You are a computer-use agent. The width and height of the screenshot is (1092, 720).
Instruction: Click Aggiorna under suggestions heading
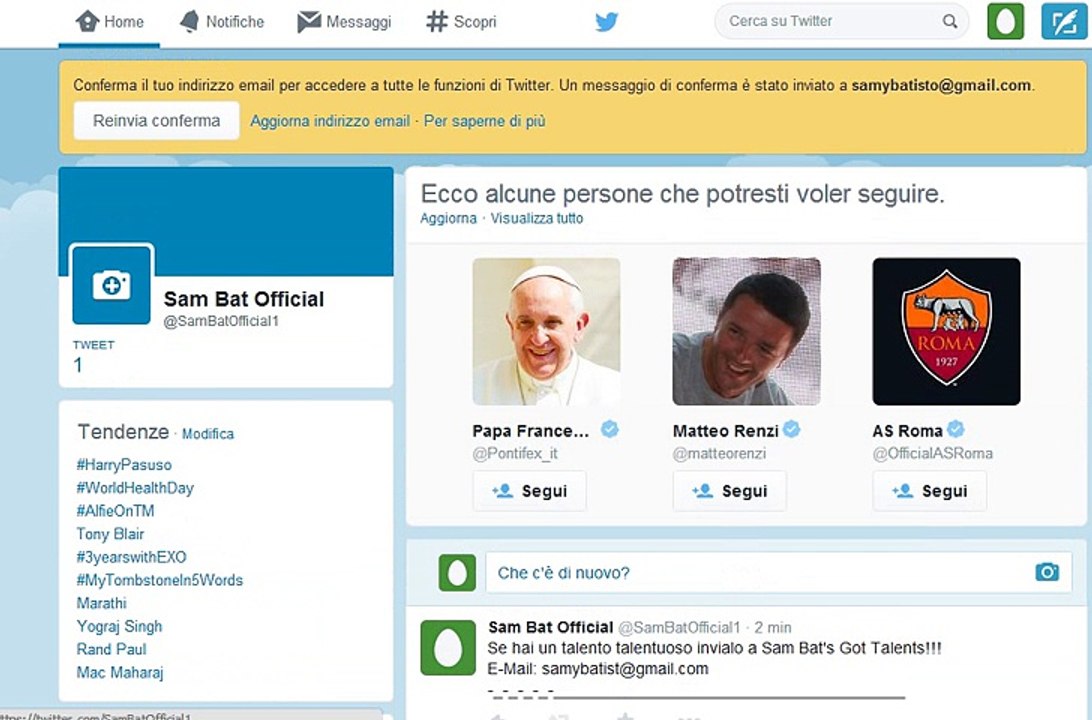[448, 218]
